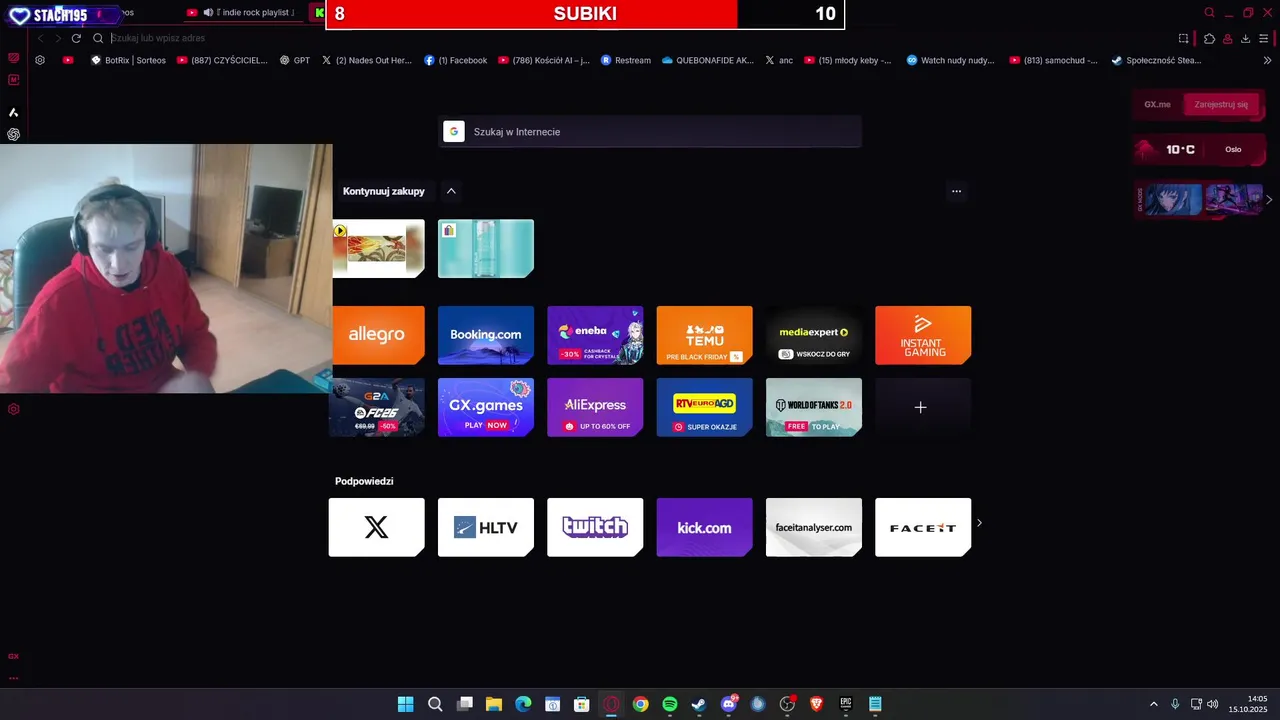This screenshot has height=720, width=1280.
Task: Open the ChatGPT sidebar icon
Action: point(14,134)
